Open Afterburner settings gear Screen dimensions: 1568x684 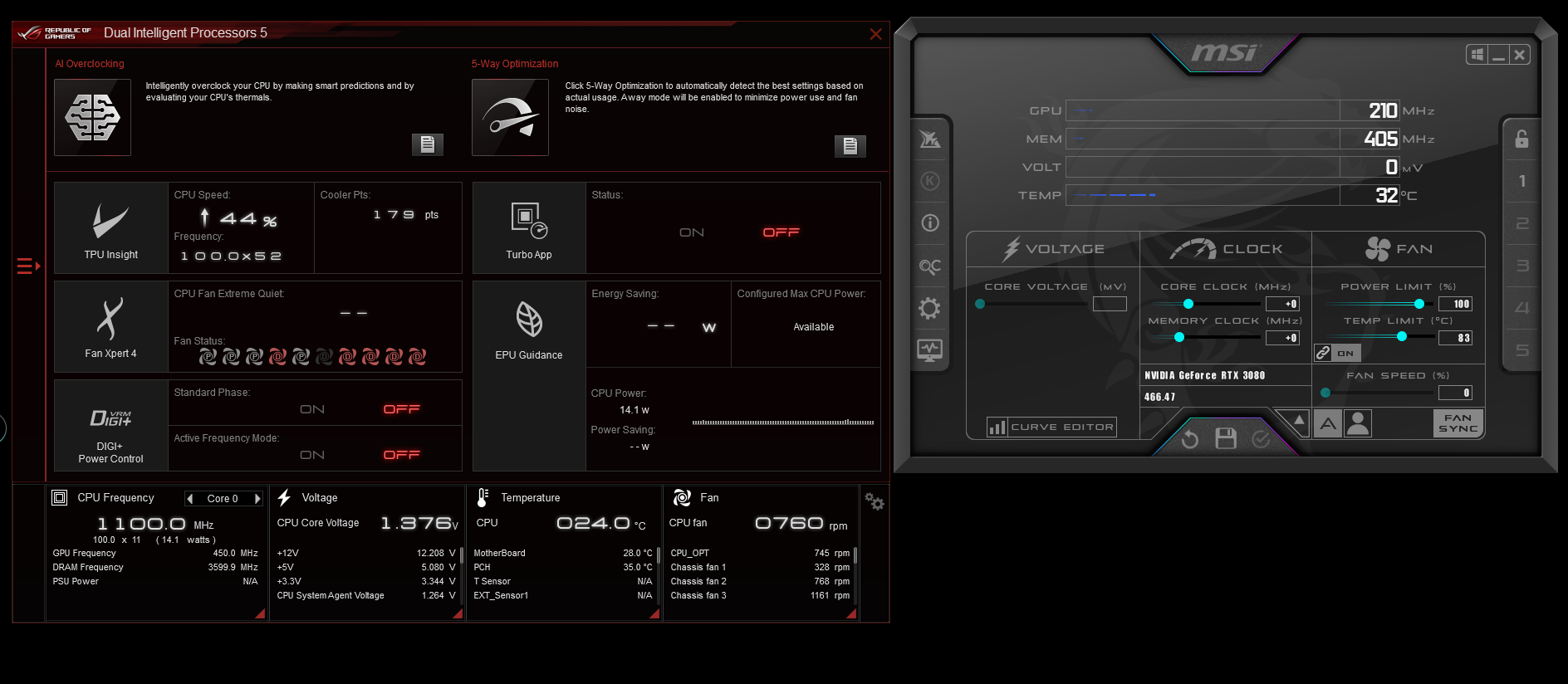pos(930,309)
